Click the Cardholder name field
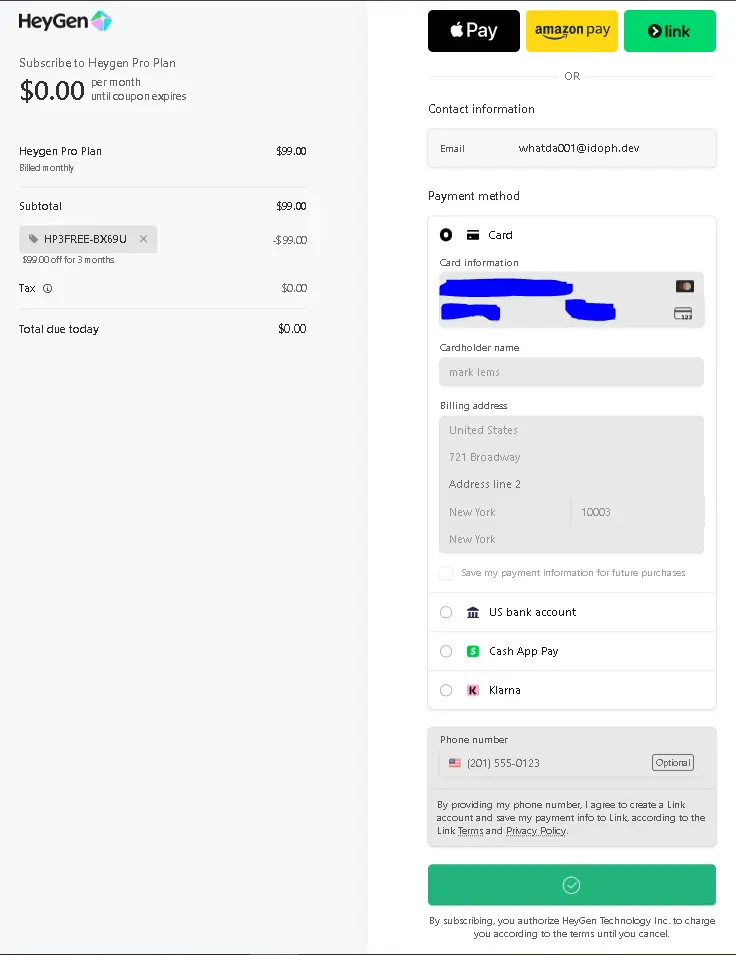 tap(571, 372)
